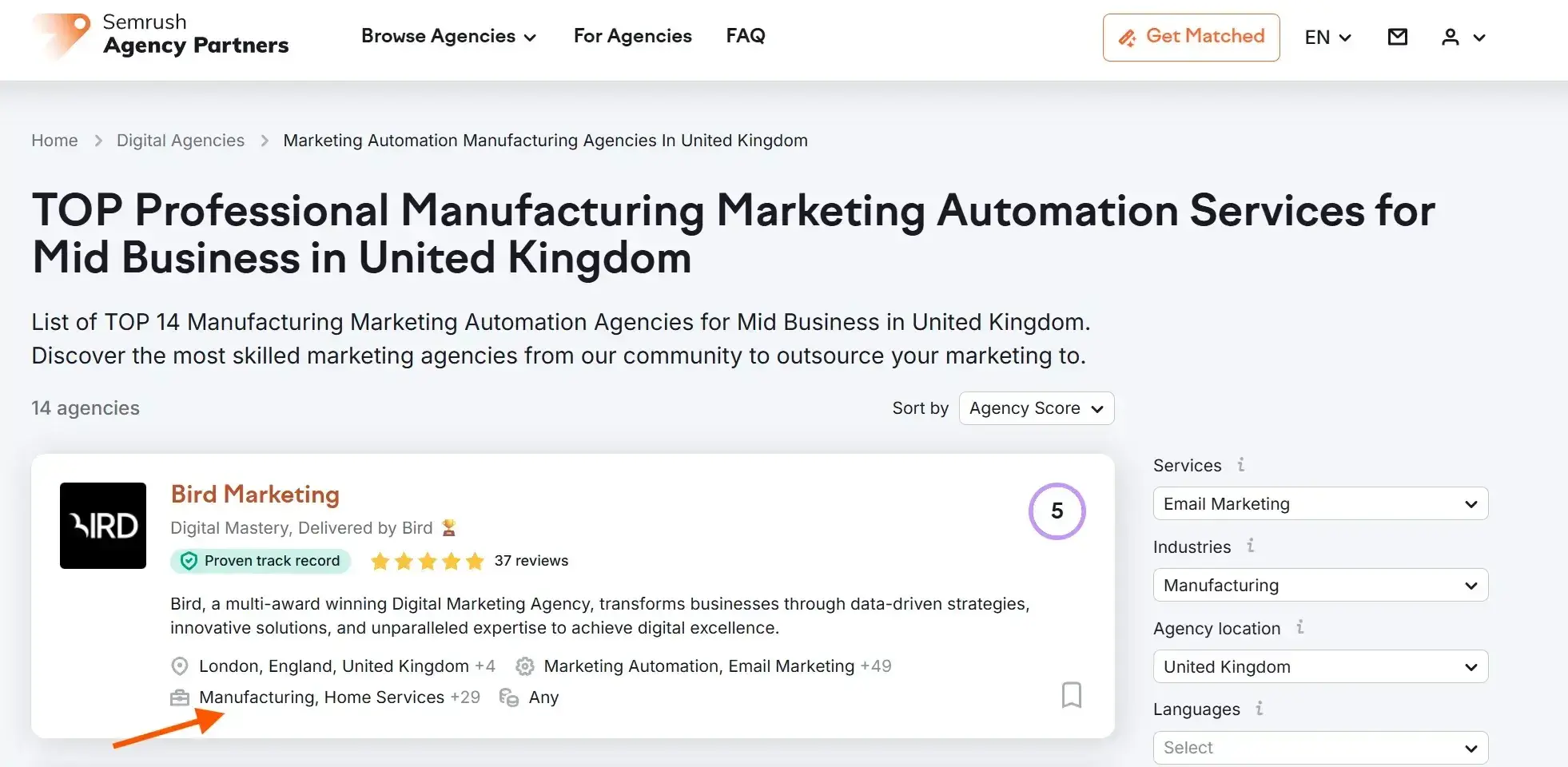The height and width of the screenshot is (767, 1568).
Task: Open the Sort by Agency Score dropdown
Action: pyautogui.click(x=1036, y=408)
